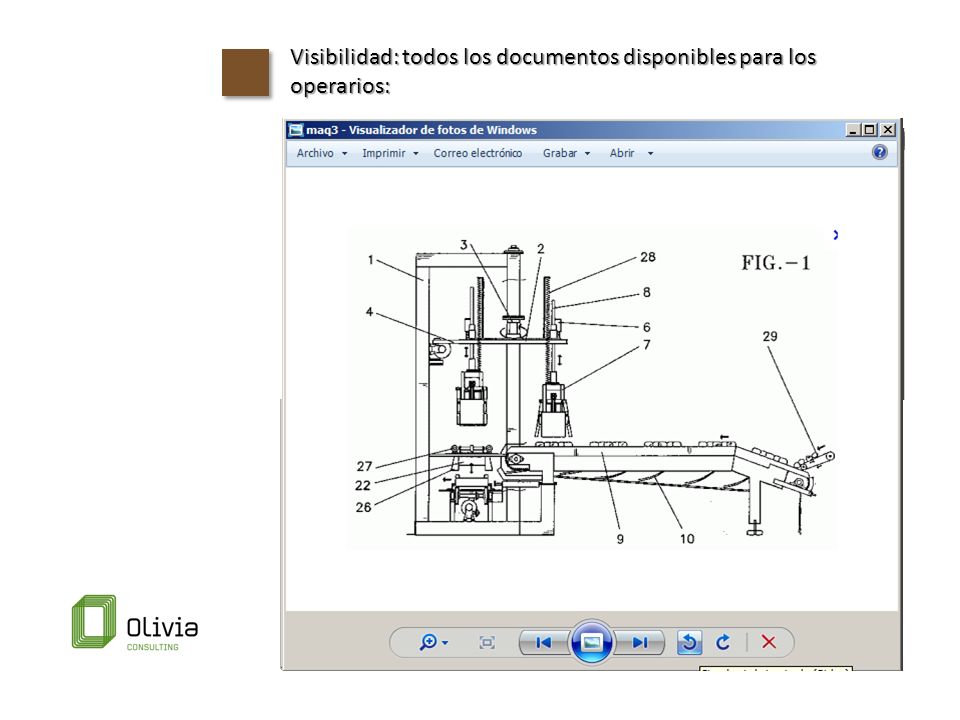Screen dimensions: 960x720
Task: Click the FIG.-1 machine diagram image
Action: [x=591, y=389]
